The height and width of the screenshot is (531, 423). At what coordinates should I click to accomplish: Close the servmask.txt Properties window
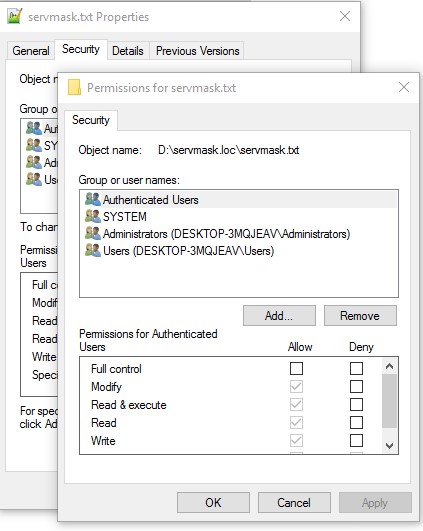point(345,16)
